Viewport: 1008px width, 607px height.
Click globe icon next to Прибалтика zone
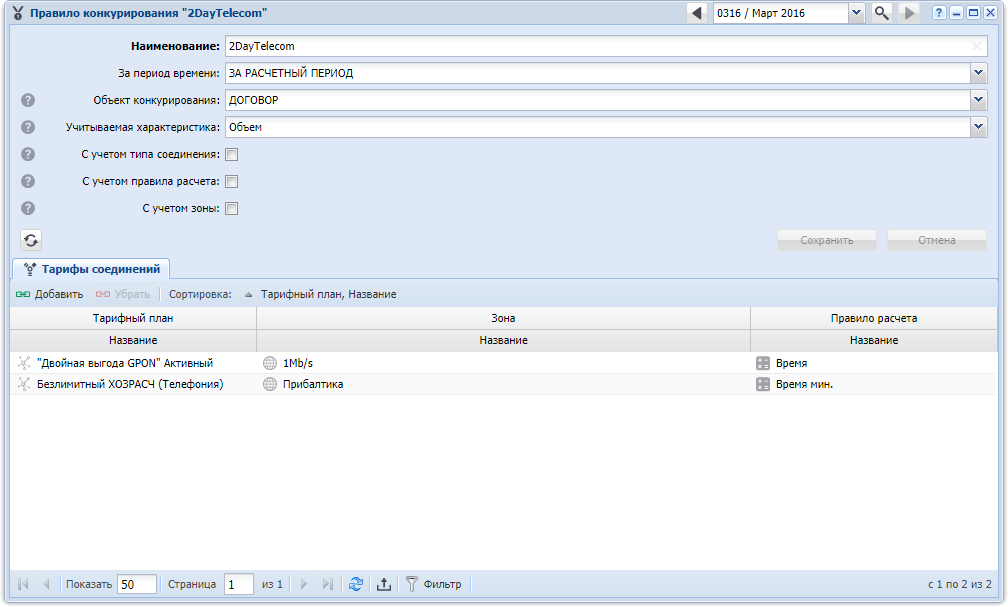click(270, 385)
